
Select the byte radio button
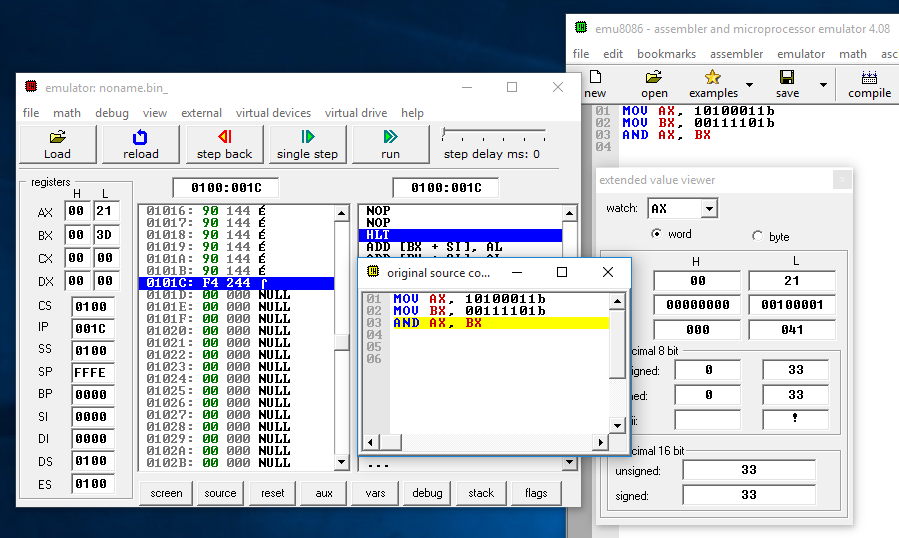click(757, 237)
